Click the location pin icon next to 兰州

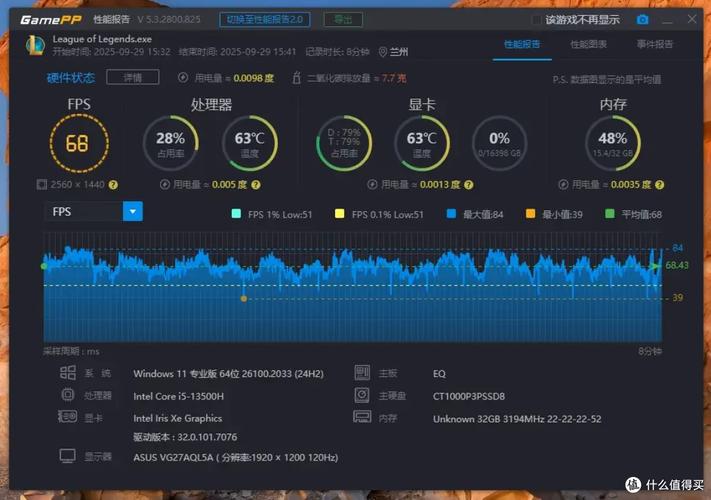pos(382,52)
